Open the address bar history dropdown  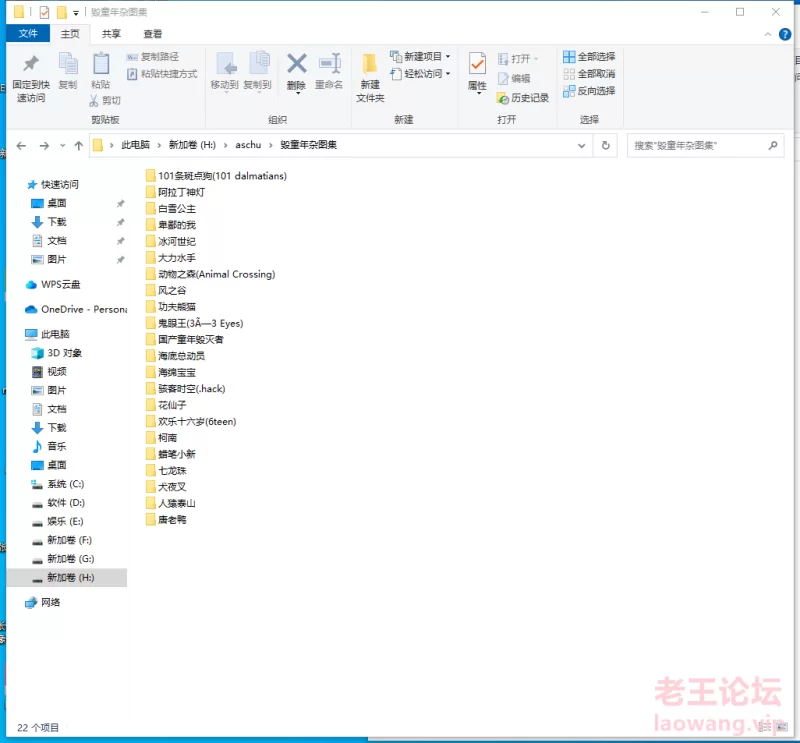581,145
